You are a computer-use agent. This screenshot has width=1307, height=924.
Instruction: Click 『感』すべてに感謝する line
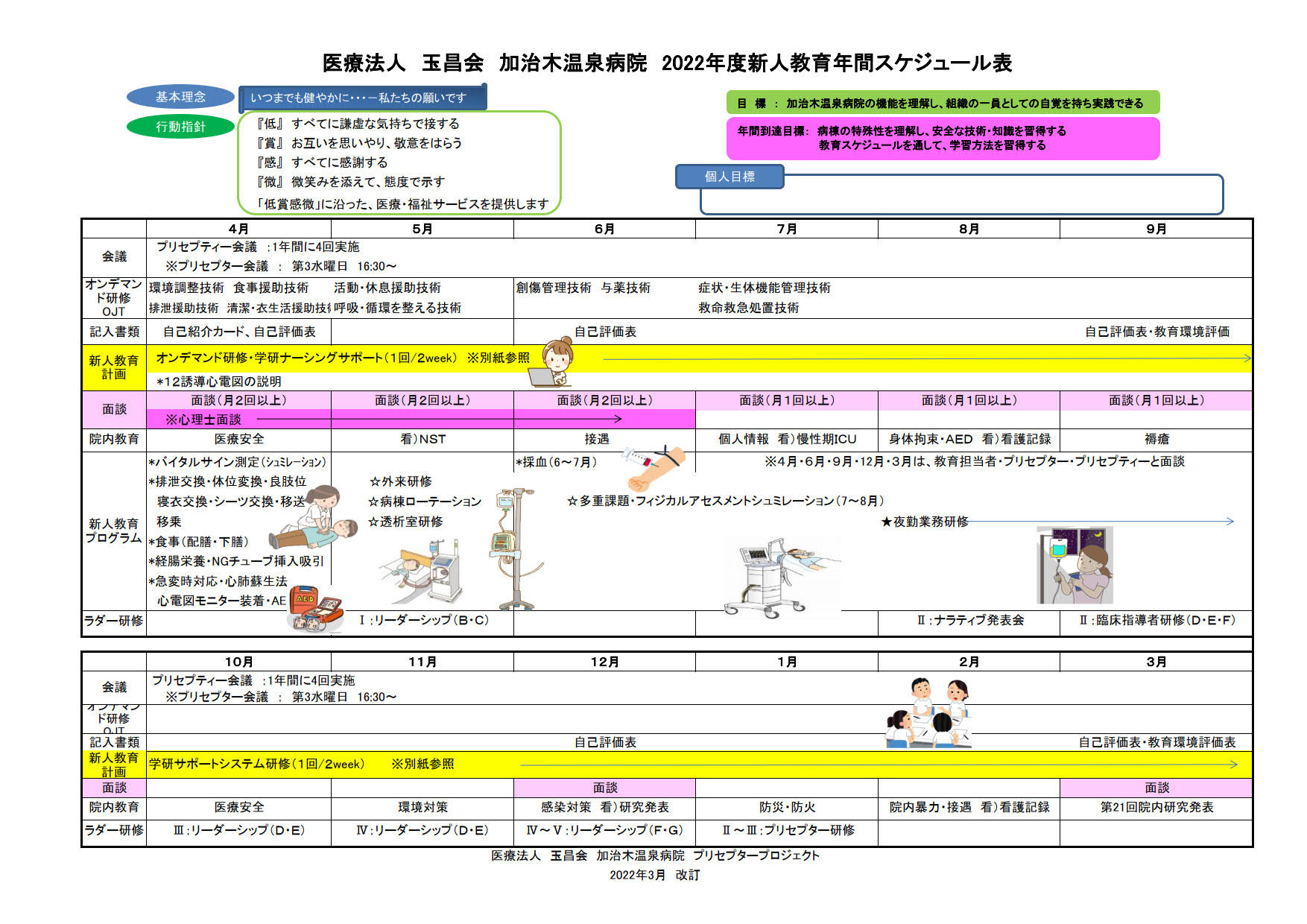pyautogui.click(x=322, y=162)
